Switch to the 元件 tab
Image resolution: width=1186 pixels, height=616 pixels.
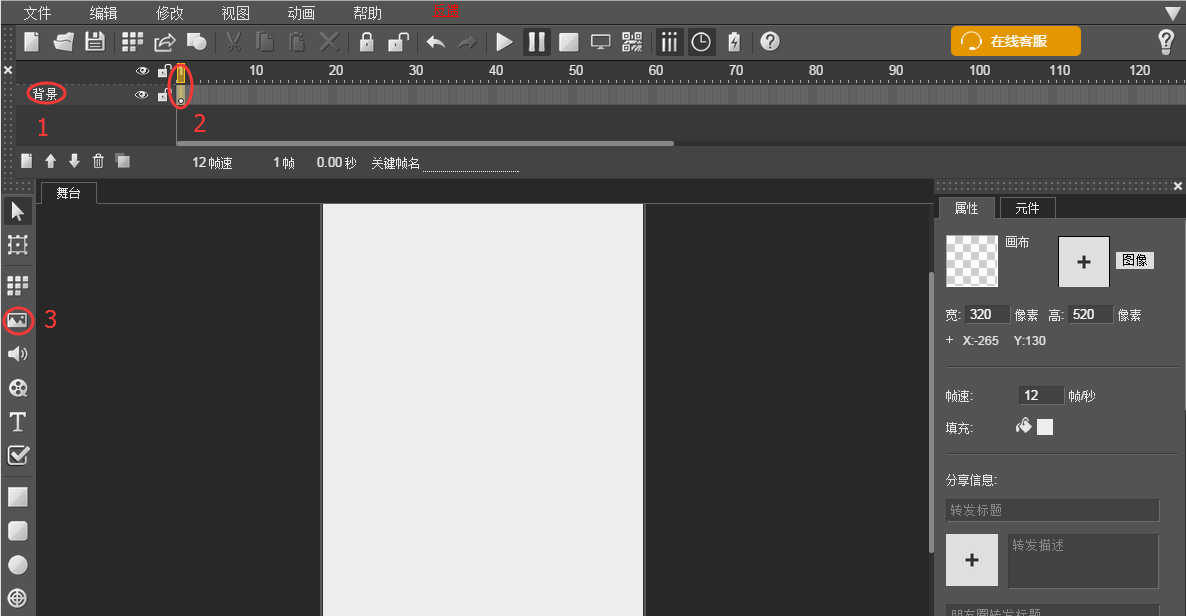click(1027, 208)
